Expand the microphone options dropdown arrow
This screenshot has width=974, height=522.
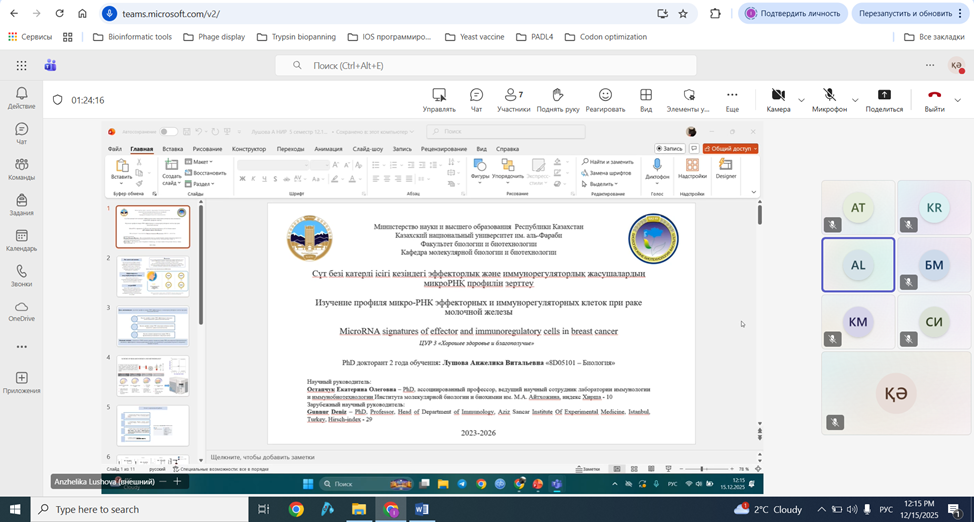point(854,100)
